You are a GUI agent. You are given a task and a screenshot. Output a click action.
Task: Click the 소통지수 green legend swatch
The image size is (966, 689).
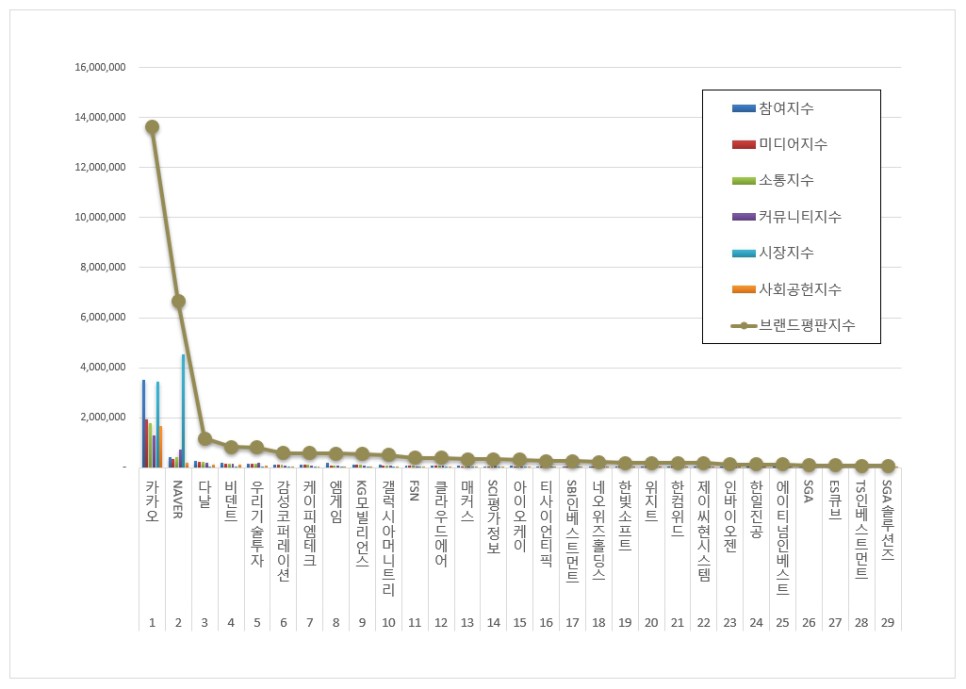(x=744, y=181)
